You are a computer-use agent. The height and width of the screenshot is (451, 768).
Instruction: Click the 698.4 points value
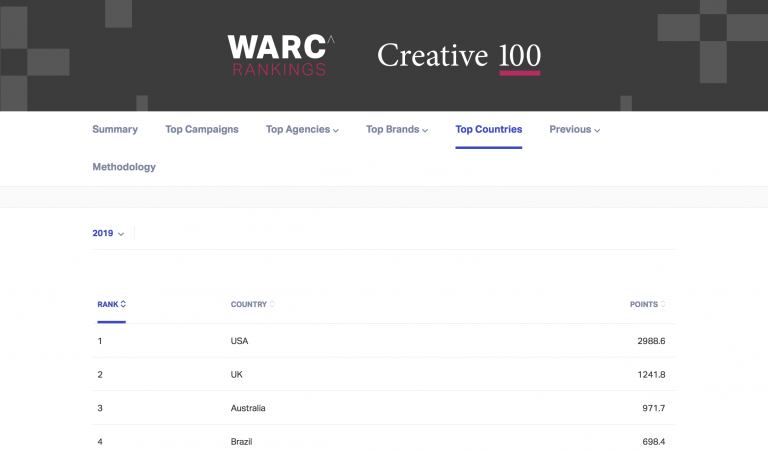pos(653,442)
